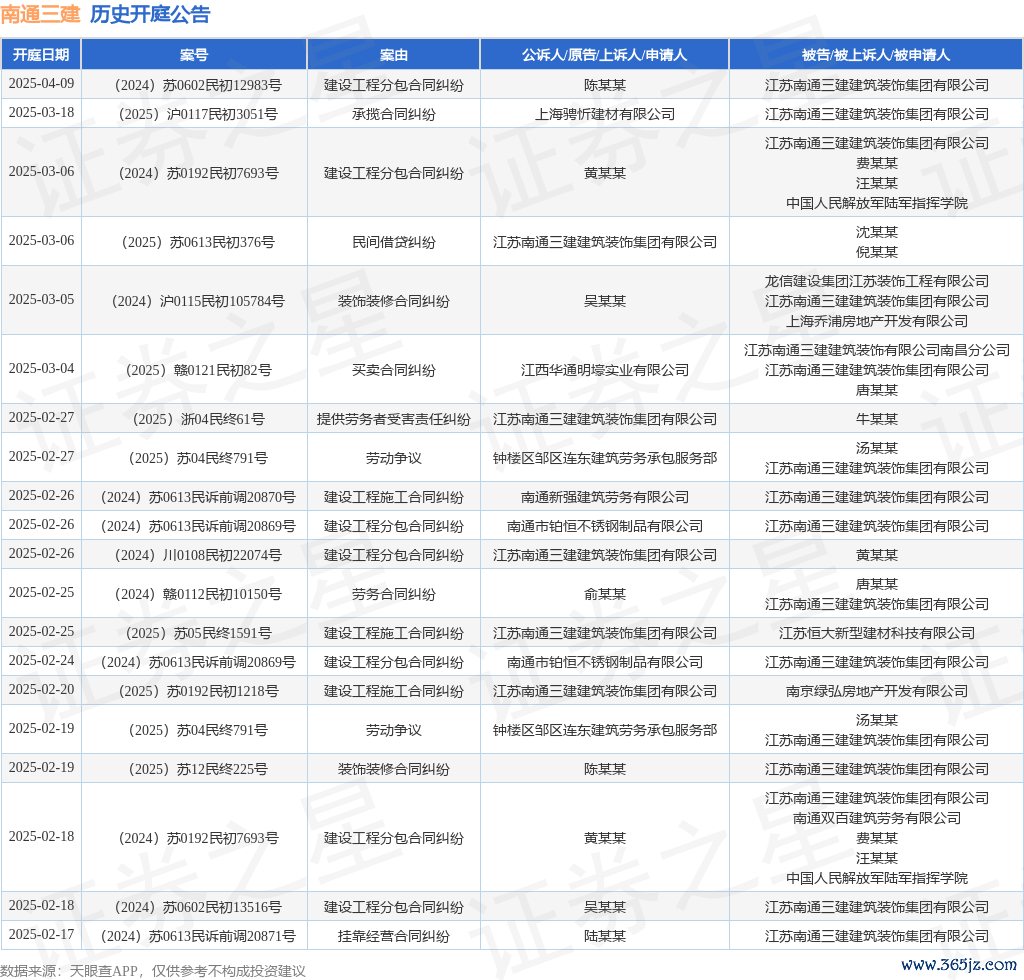Click 装饰装修合同纠纷 in the 2025-03-05 row
This screenshot has width=1024, height=980.
point(394,301)
